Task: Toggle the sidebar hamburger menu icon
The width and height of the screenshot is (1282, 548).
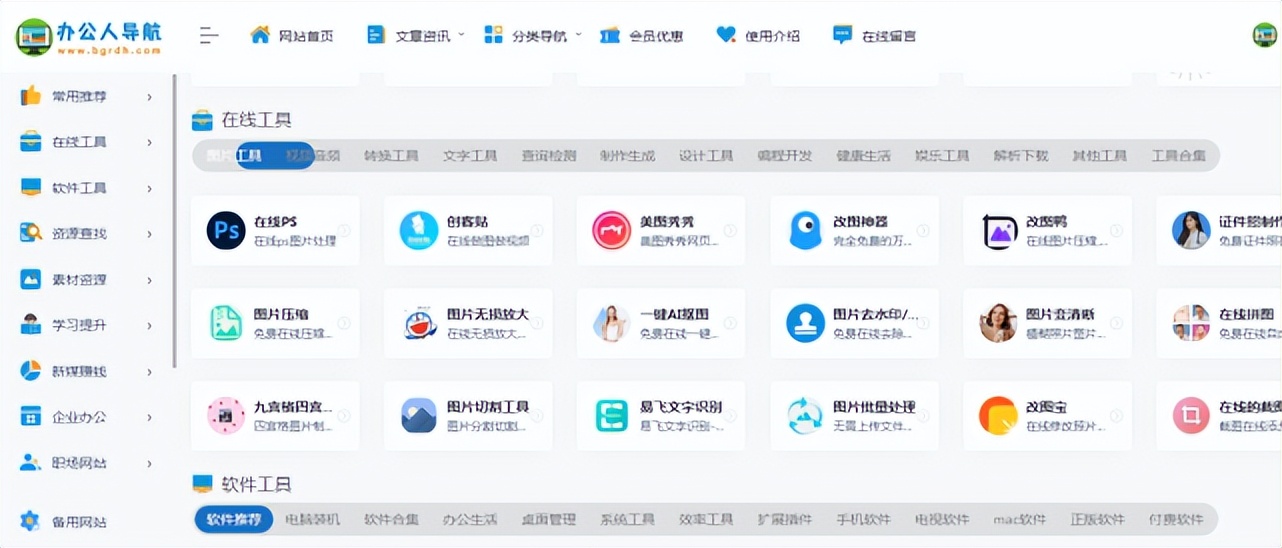Action: point(208,36)
